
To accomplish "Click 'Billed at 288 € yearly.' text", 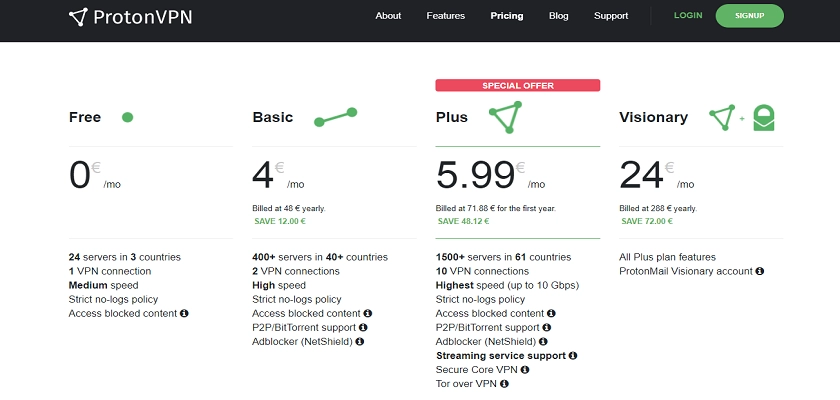I will (x=658, y=208).
